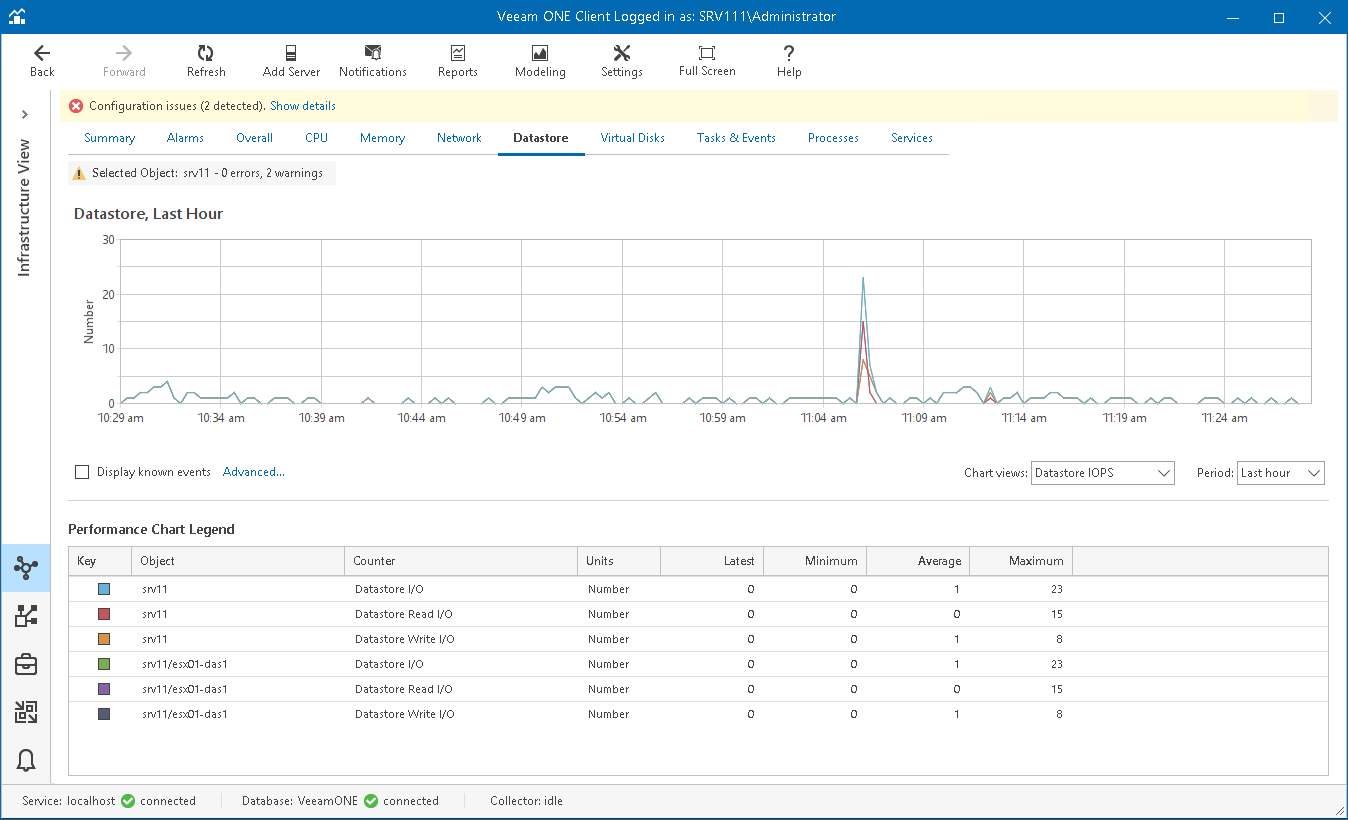Sort legend by Object column header
The width and height of the screenshot is (1348, 820).
[x=238, y=561]
